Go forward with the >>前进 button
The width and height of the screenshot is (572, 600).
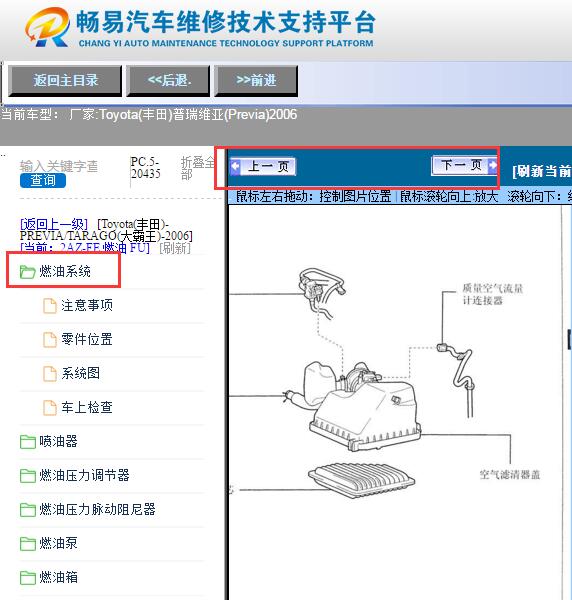pos(256,81)
